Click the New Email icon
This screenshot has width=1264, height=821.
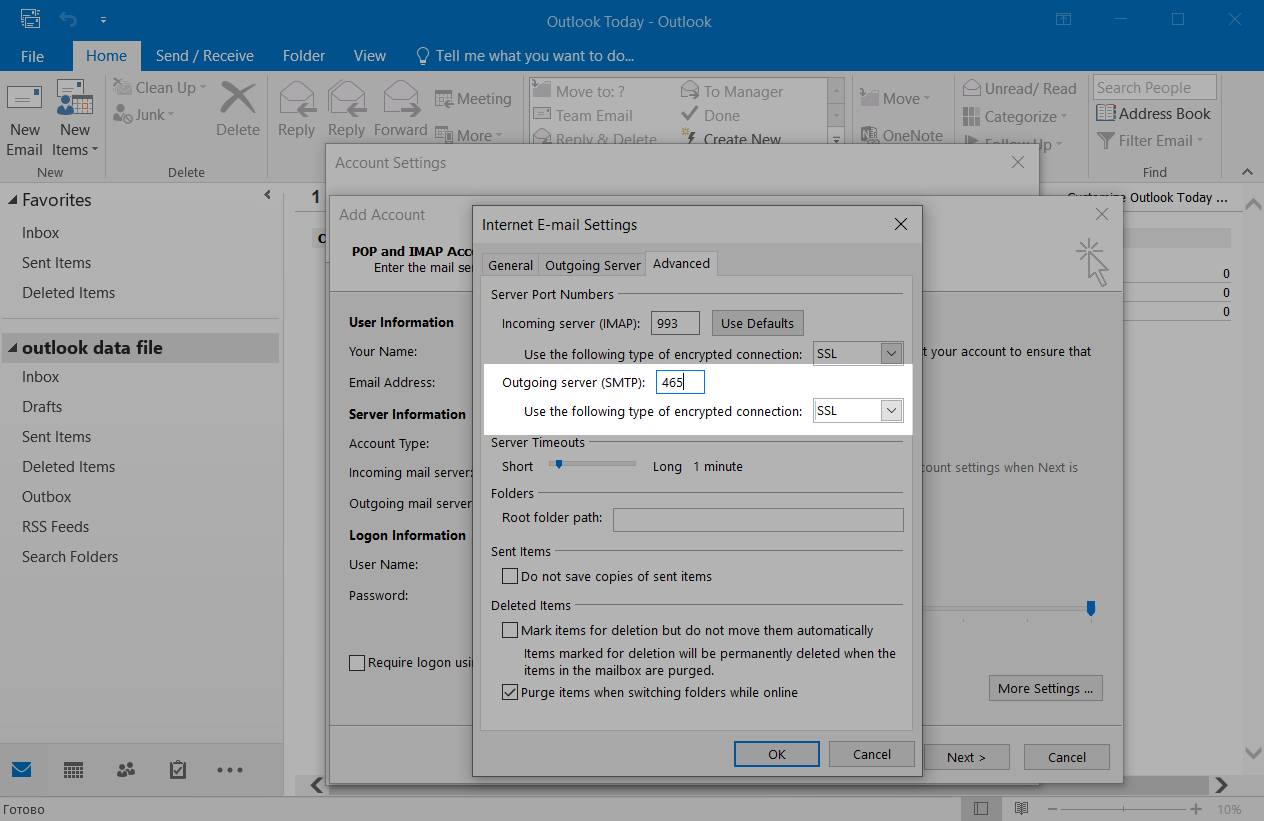point(24,100)
